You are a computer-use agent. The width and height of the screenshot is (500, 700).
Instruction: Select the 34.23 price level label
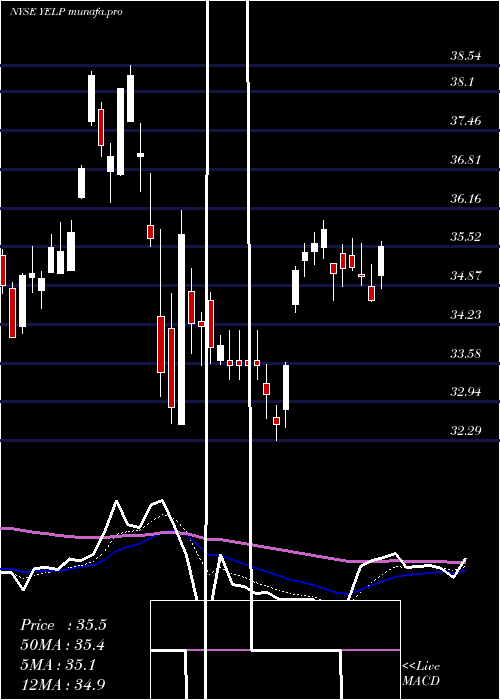[x=466, y=315]
